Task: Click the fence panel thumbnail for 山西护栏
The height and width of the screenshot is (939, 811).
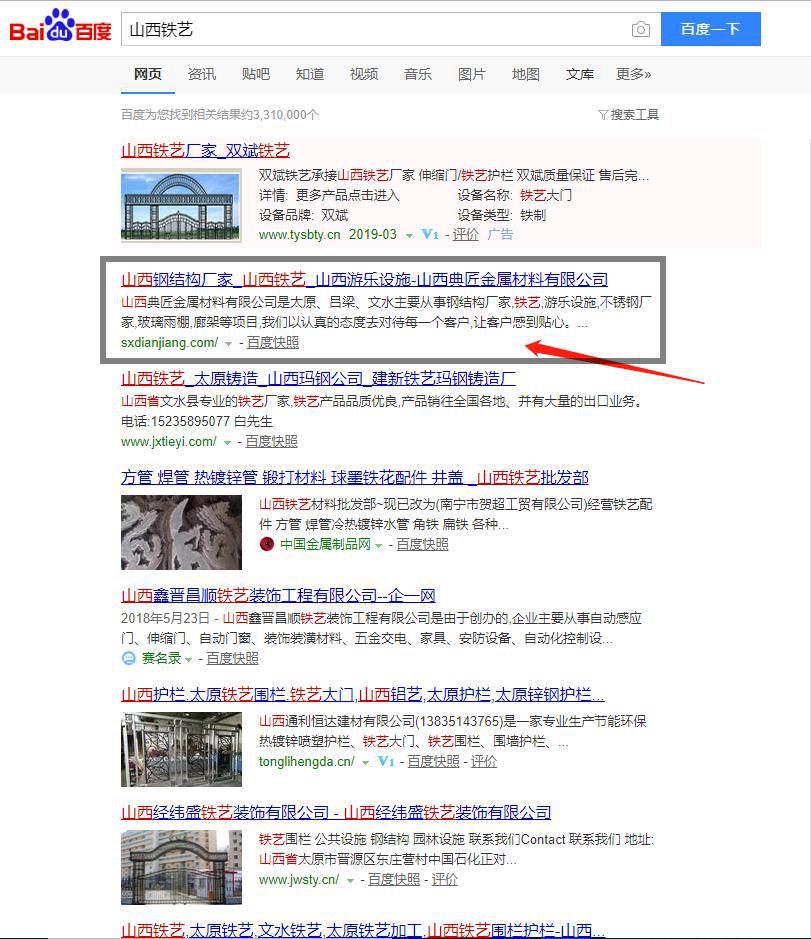Action: (x=181, y=749)
